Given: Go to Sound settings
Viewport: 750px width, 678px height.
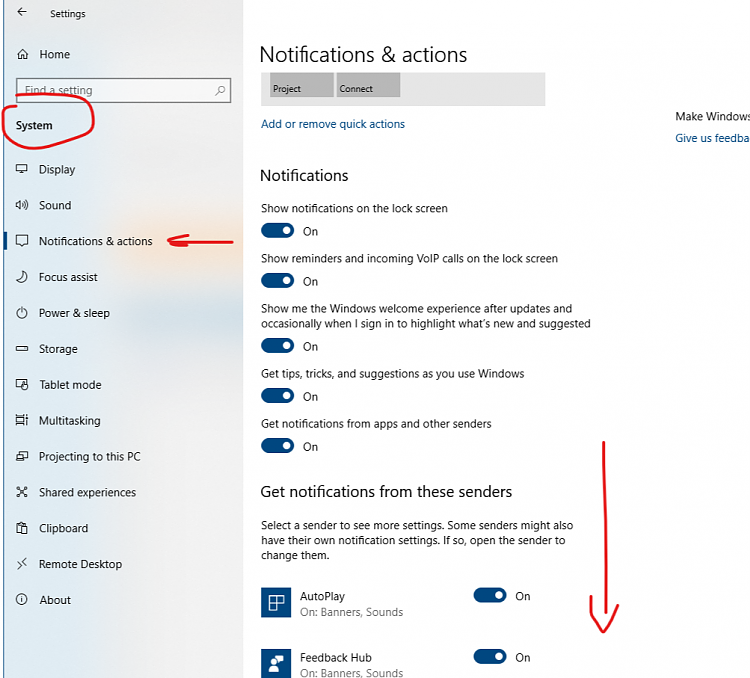Looking at the screenshot, I should pyautogui.click(x=55, y=205).
